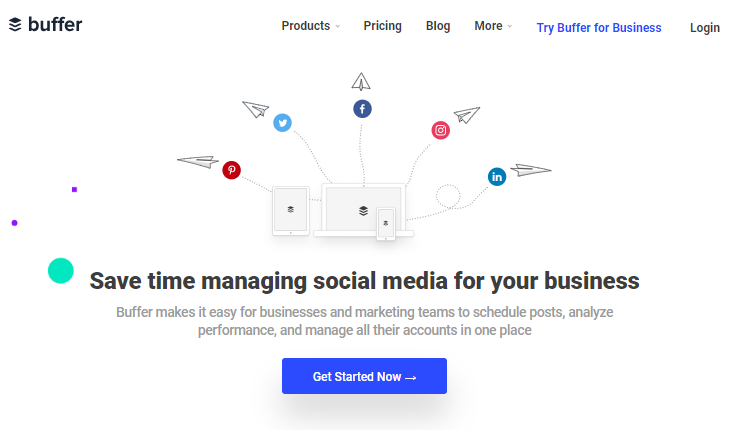The width and height of the screenshot is (731, 430).
Task: Click the tablet device illustration
Action: (291, 211)
